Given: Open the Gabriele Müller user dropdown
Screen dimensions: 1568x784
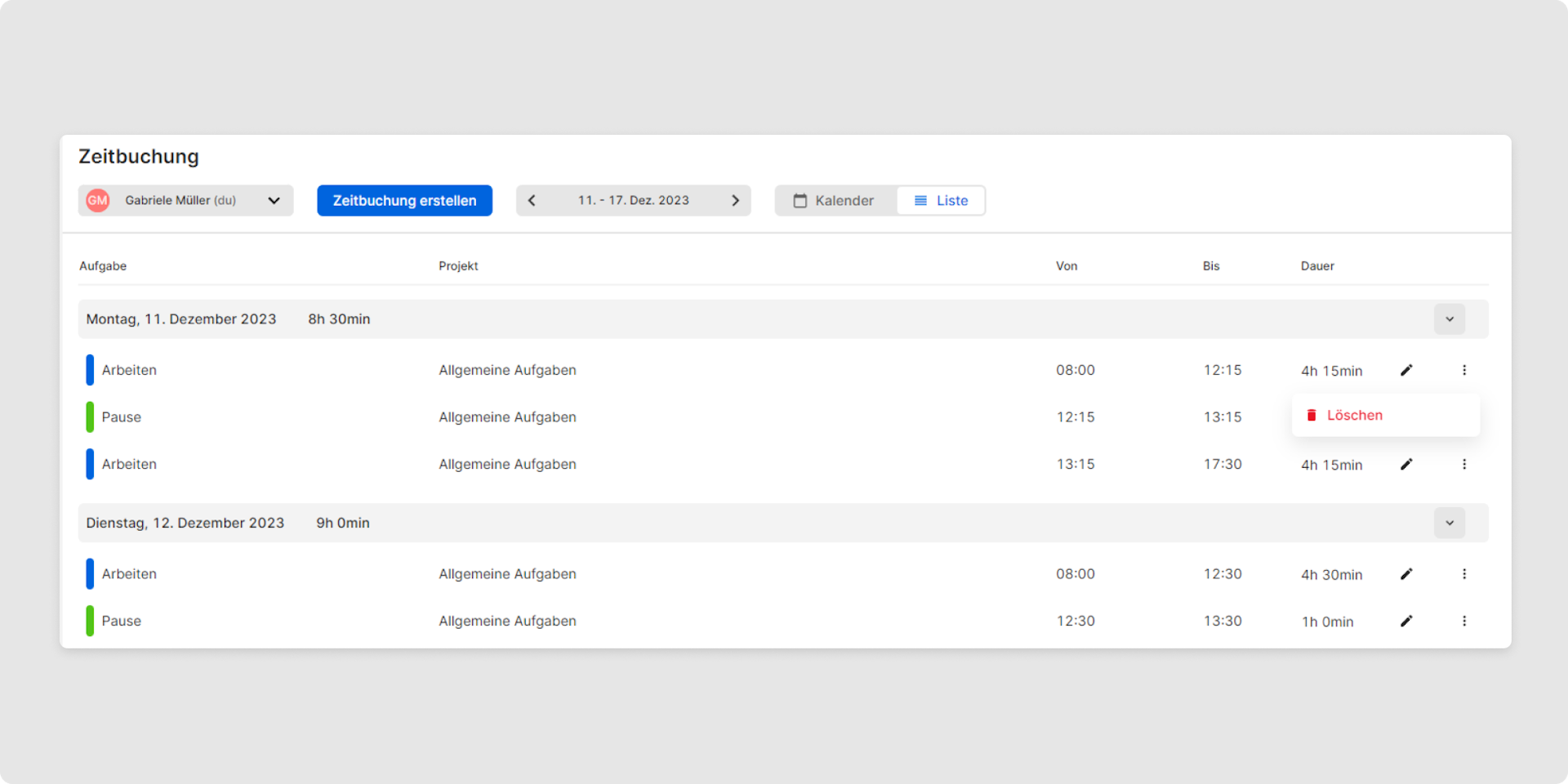Looking at the screenshot, I should 186,200.
